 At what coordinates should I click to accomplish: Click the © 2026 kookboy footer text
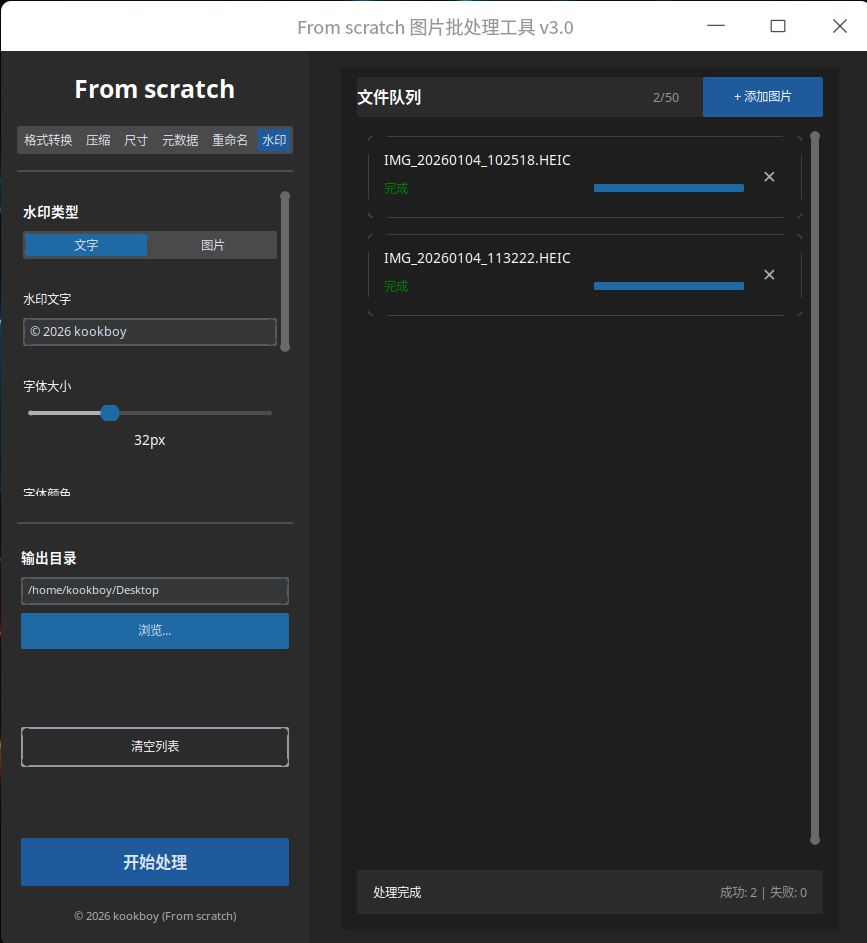tap(155, 916)
